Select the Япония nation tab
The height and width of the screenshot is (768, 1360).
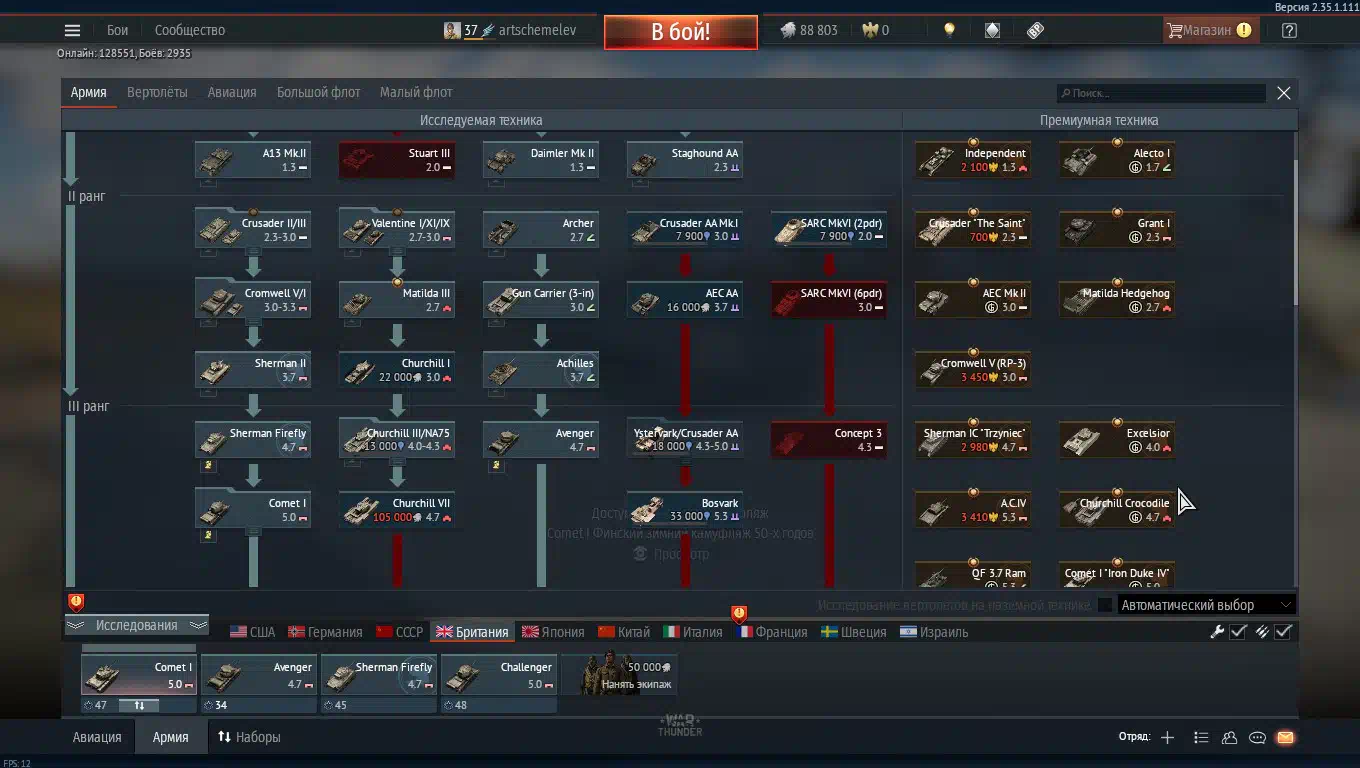pyautogui.click(x=553, y=632)
